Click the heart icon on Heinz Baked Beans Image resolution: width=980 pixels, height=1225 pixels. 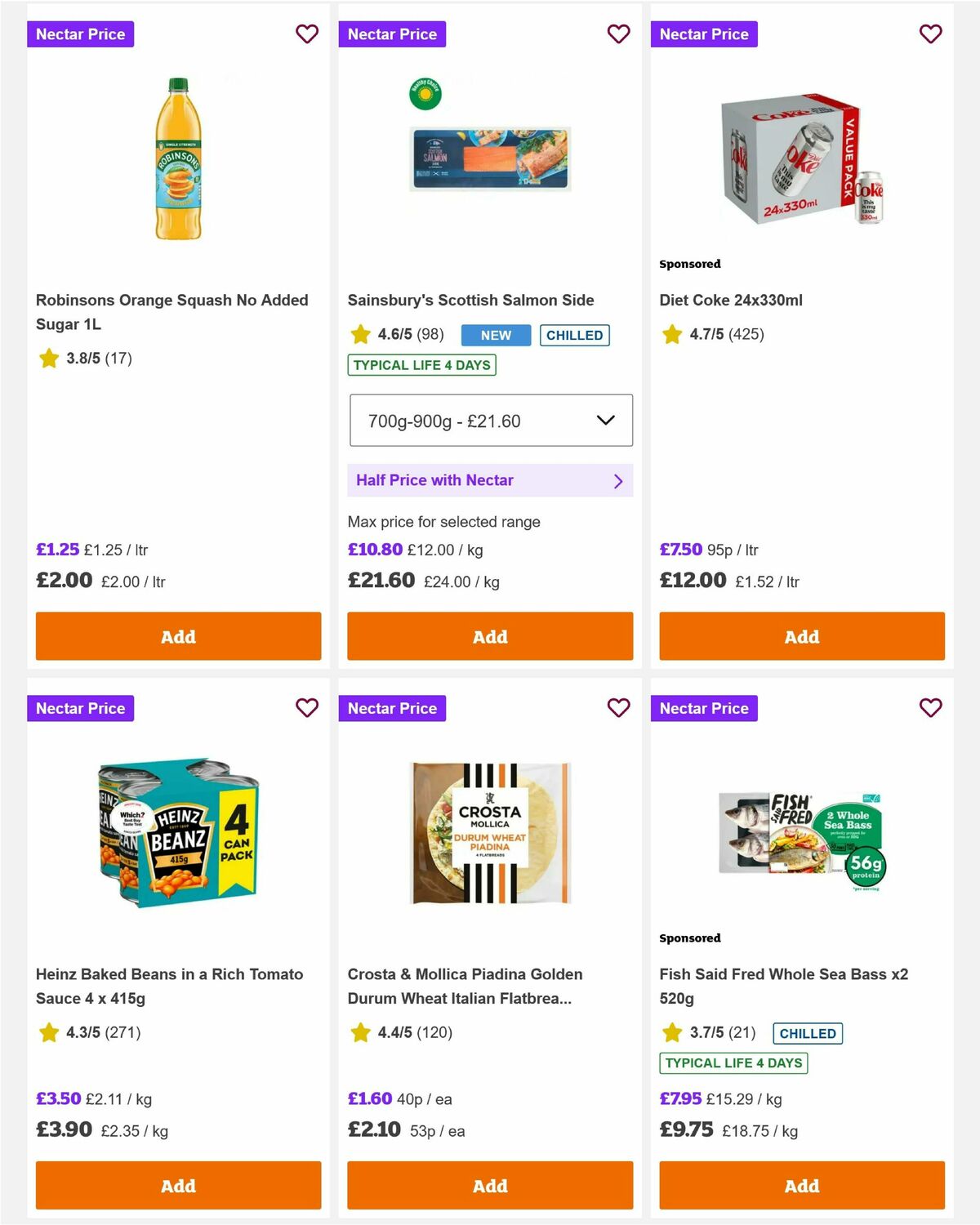coord(307,708)
